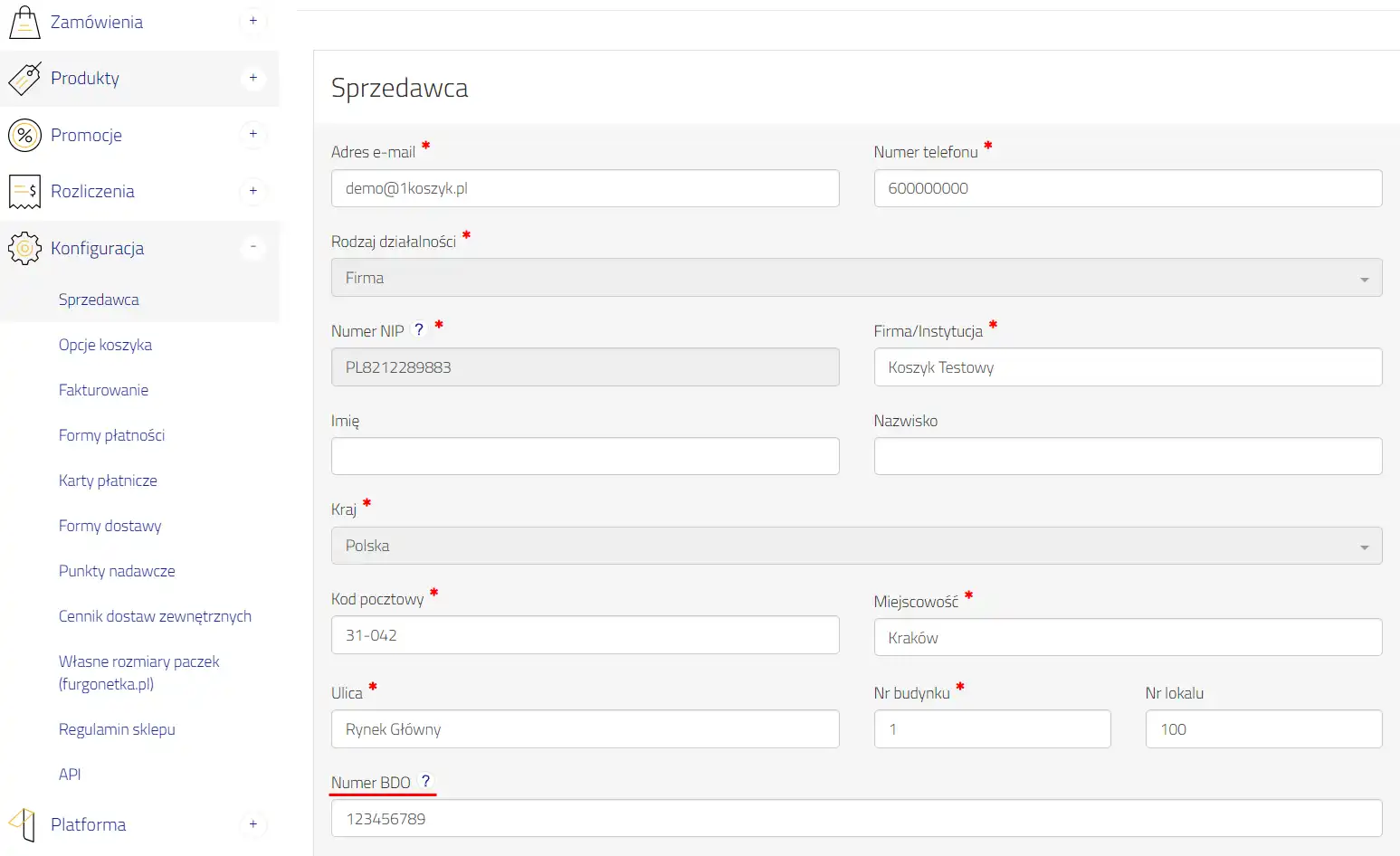Open Cennik dostaw zewnętrznych
1400x856 pixels.
(x=155, y=616)
